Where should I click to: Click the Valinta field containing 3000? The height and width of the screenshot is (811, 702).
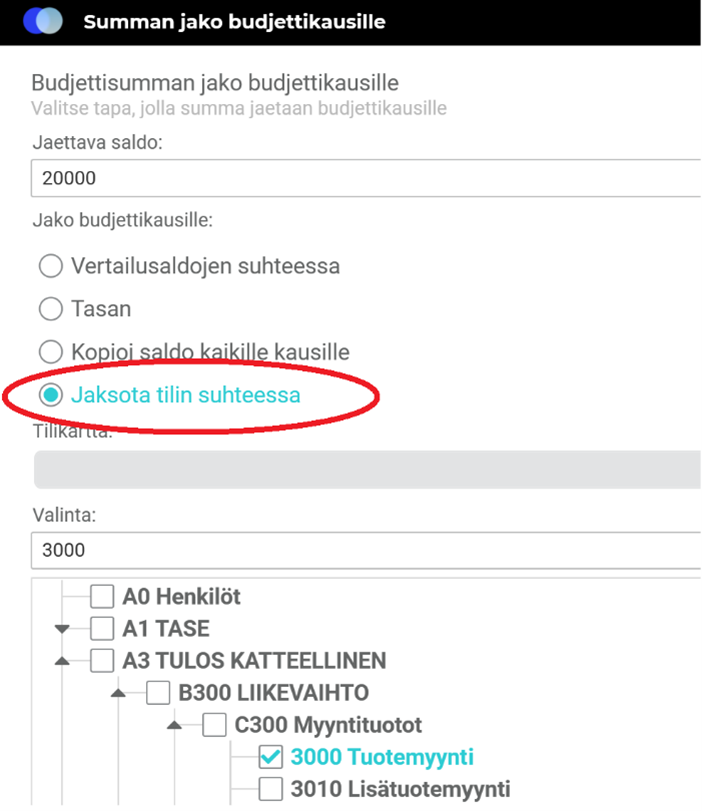[x=366, y=550]
